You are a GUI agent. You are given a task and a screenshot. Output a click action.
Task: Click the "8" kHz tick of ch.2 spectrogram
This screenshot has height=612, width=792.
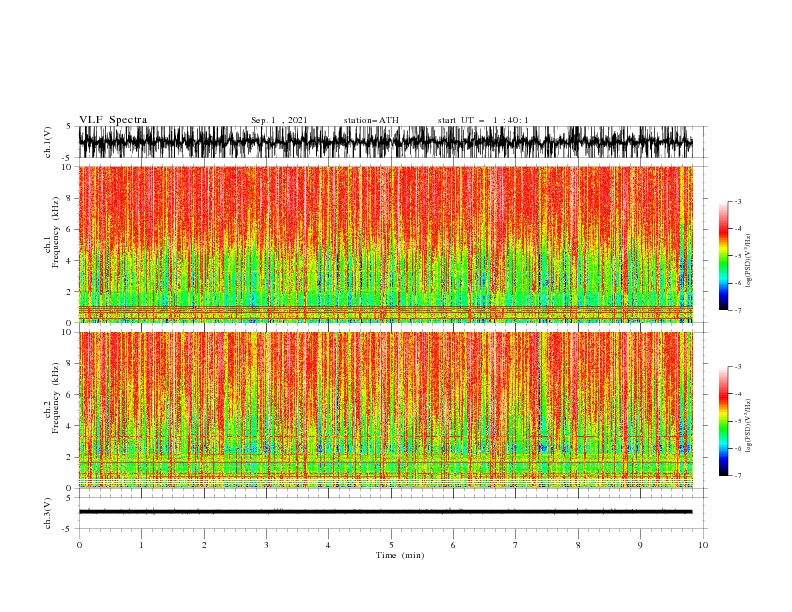[70, 364]
